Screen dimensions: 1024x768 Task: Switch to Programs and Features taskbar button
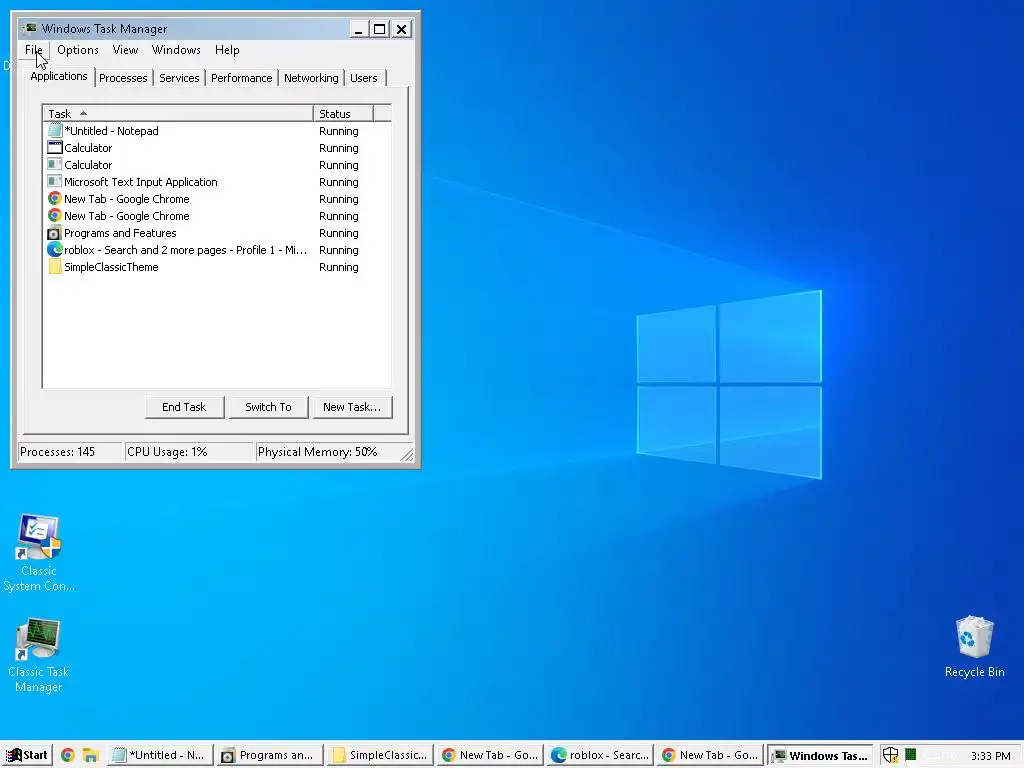tap(270, 755)
